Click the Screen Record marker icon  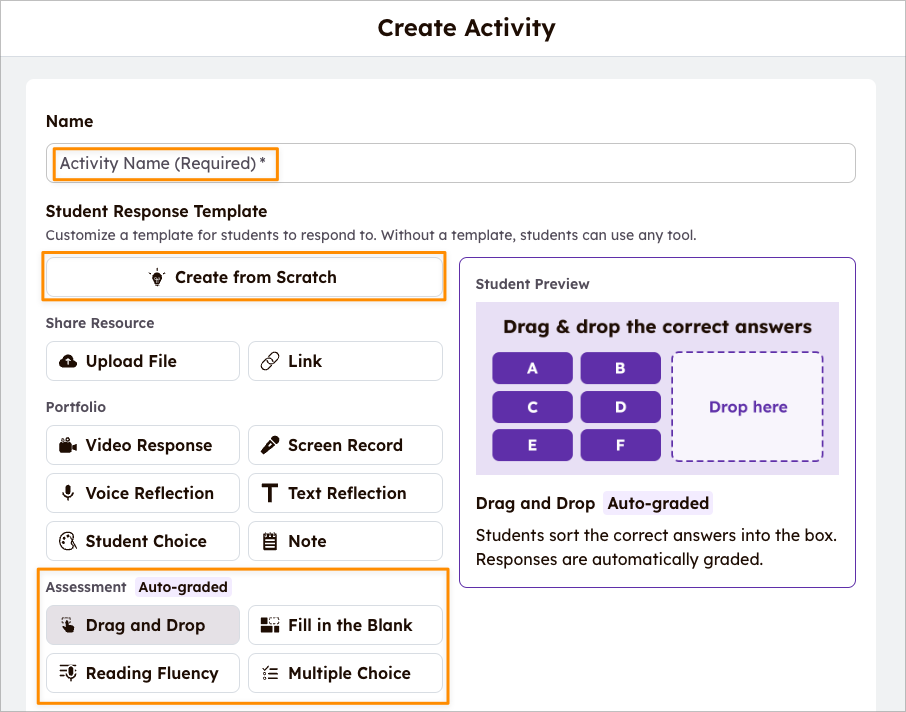(270, 445)
